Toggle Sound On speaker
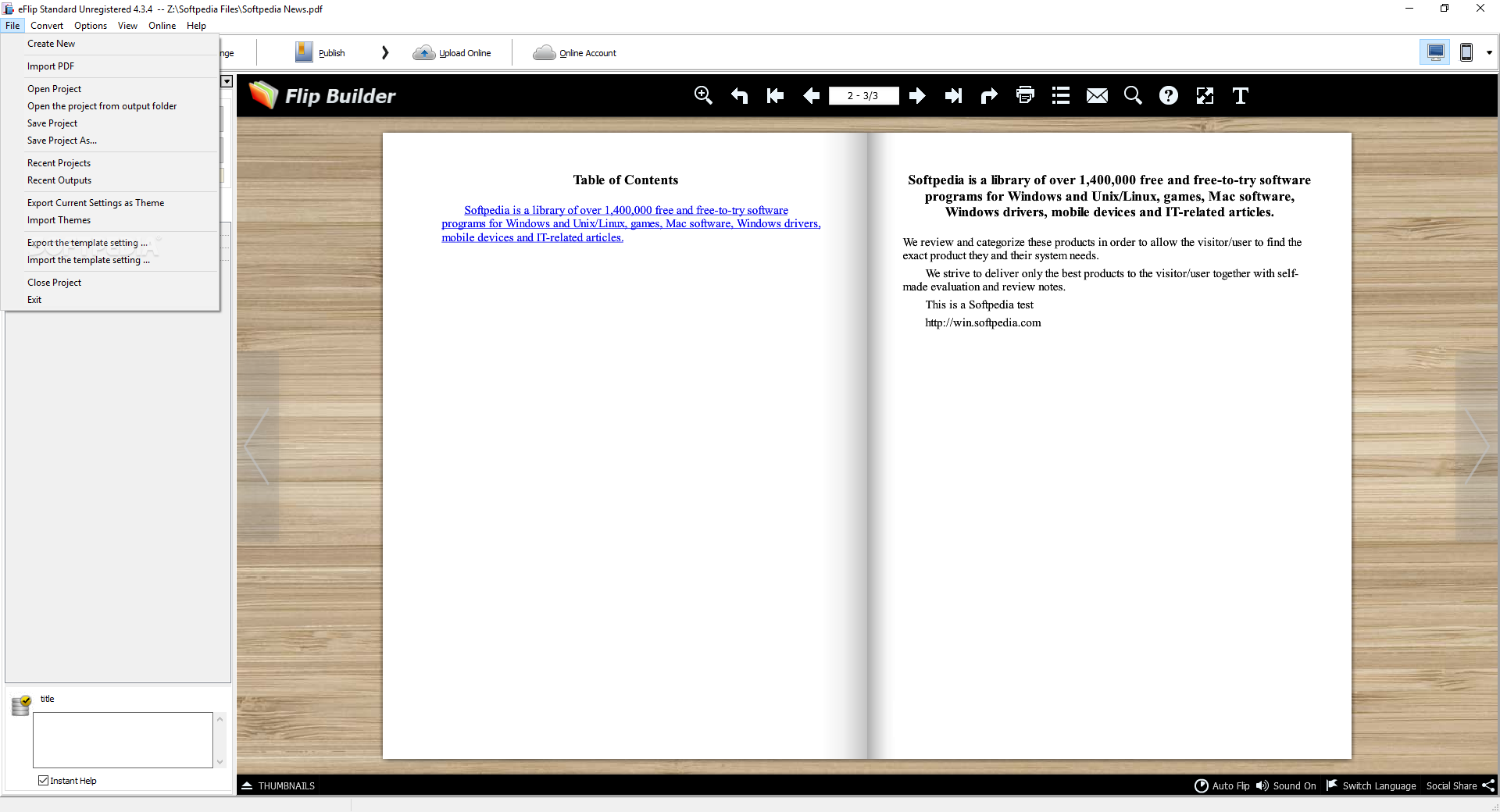Image resolution: width=1500 pixels, height=812 pixels. tap(1262, 785)
